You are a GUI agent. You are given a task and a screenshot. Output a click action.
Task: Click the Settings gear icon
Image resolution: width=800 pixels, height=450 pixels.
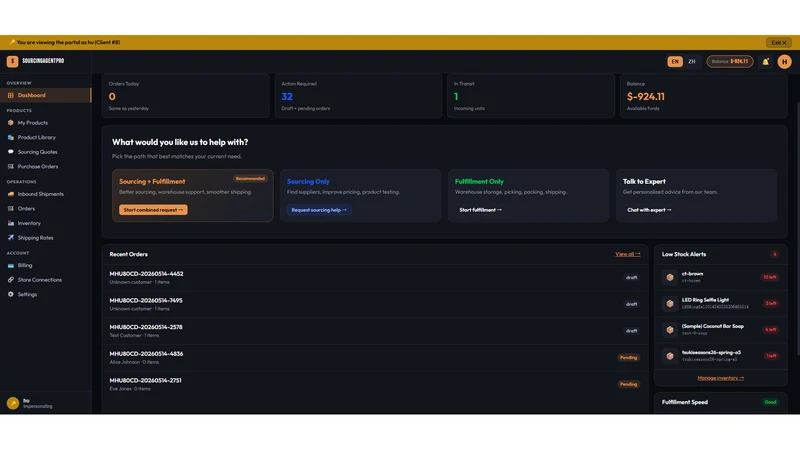11,294
